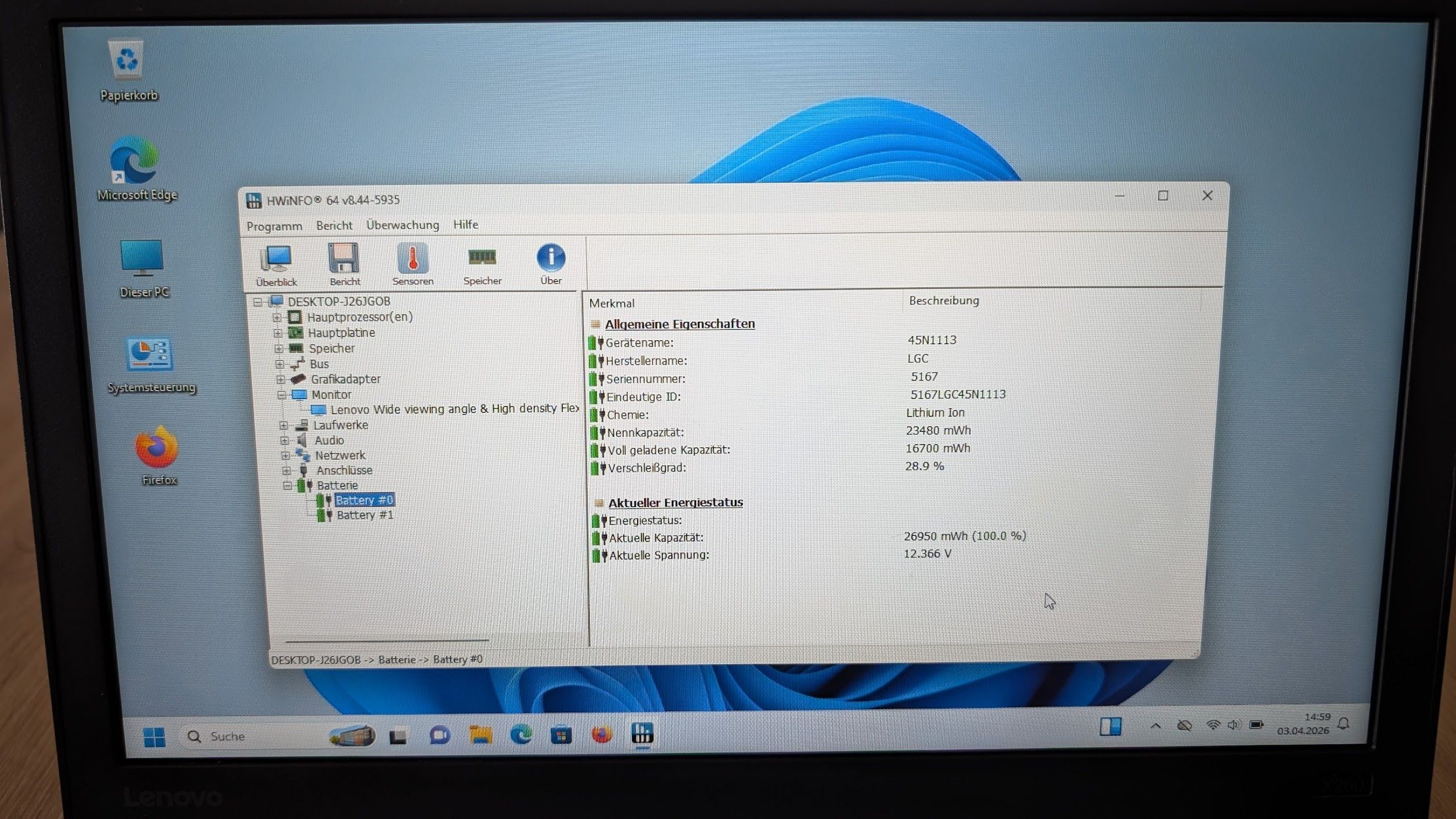Screen dimensions: 1456x819
Task: Click the Aktueller Energiestatus section heading
Action: click(x=676, y=503)
